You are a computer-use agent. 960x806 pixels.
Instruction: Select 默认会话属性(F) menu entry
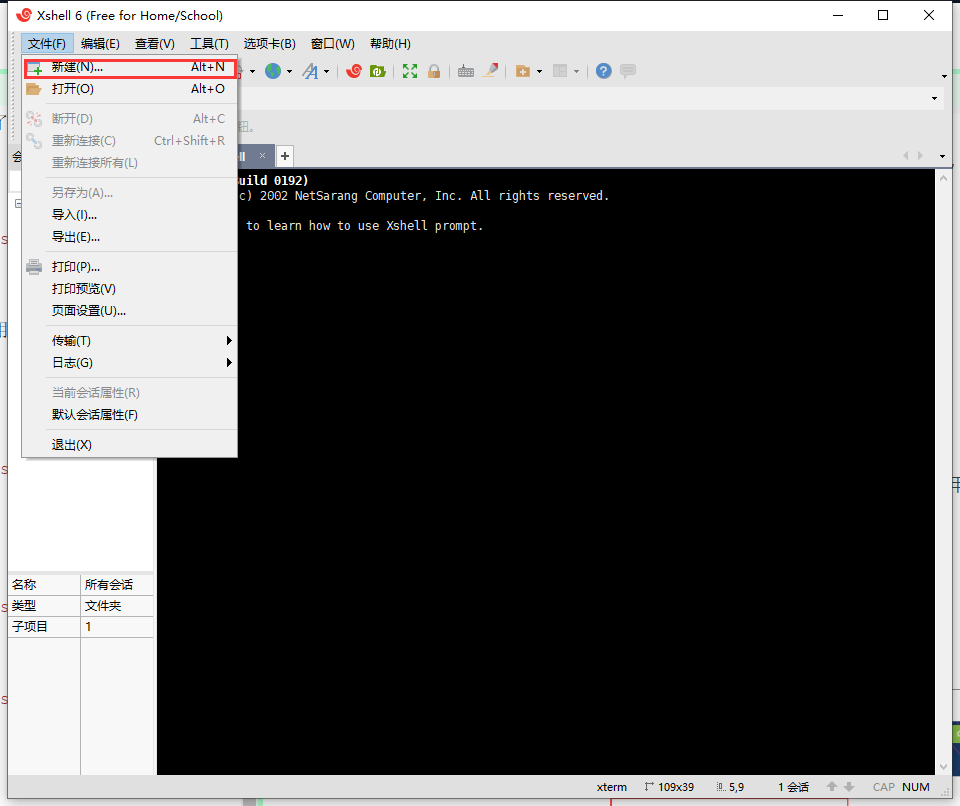coord(129,415)
